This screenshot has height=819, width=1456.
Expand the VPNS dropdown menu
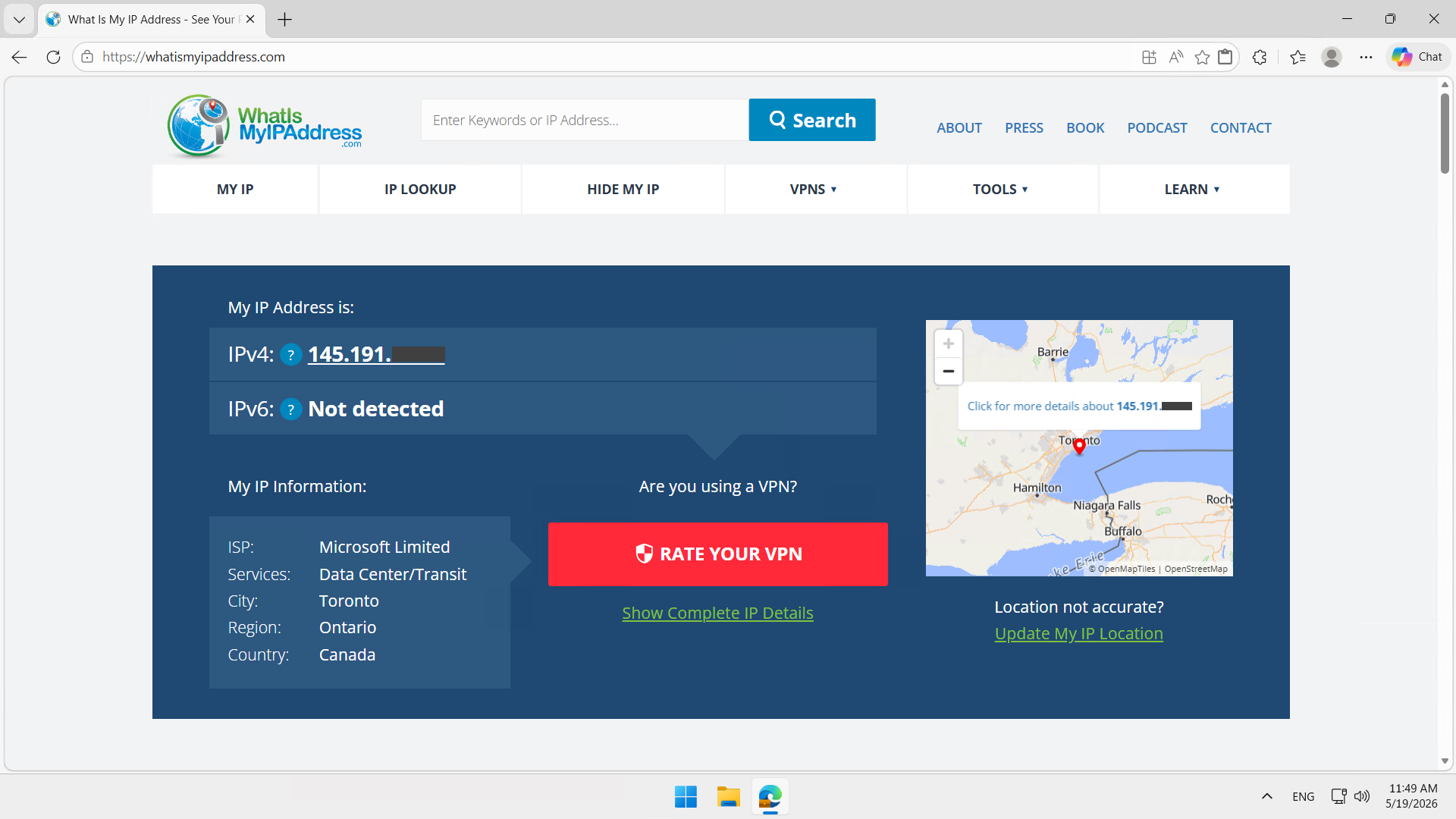click(815, 190)
